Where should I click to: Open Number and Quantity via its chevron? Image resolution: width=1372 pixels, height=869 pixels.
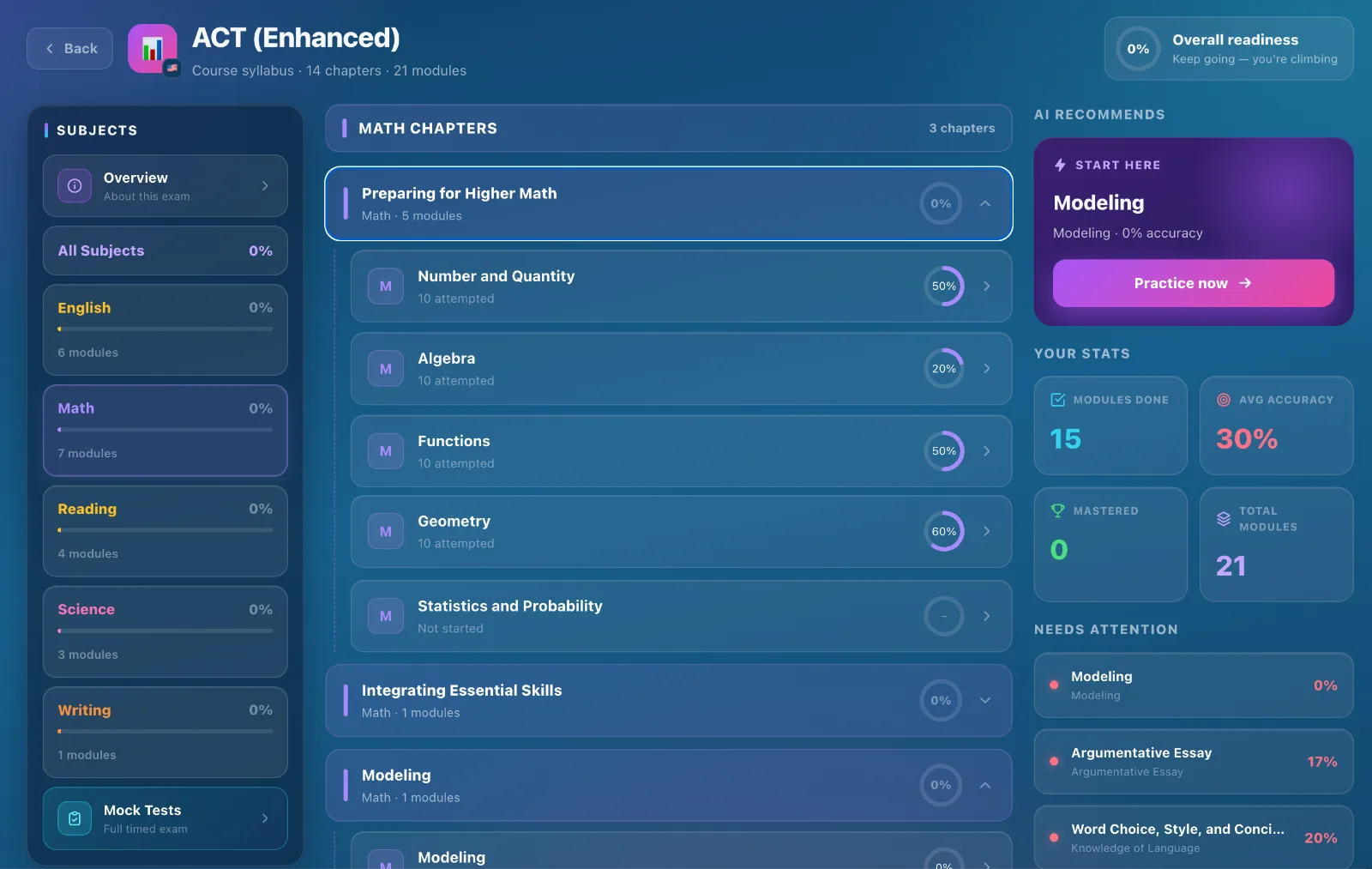[987, 287]
